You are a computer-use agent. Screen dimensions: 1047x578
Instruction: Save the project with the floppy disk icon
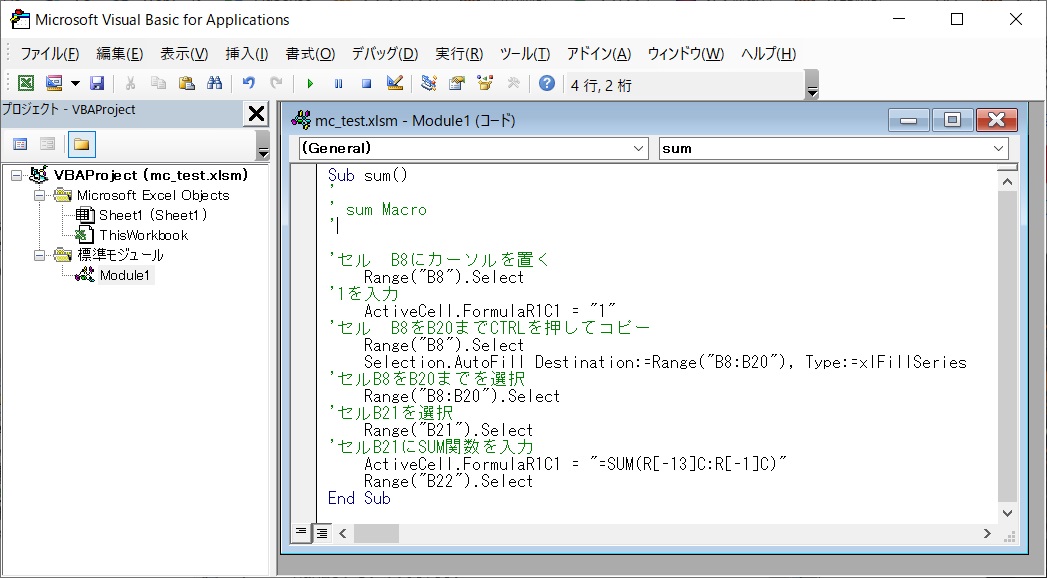pyautogui.click(x=97, y=83)
